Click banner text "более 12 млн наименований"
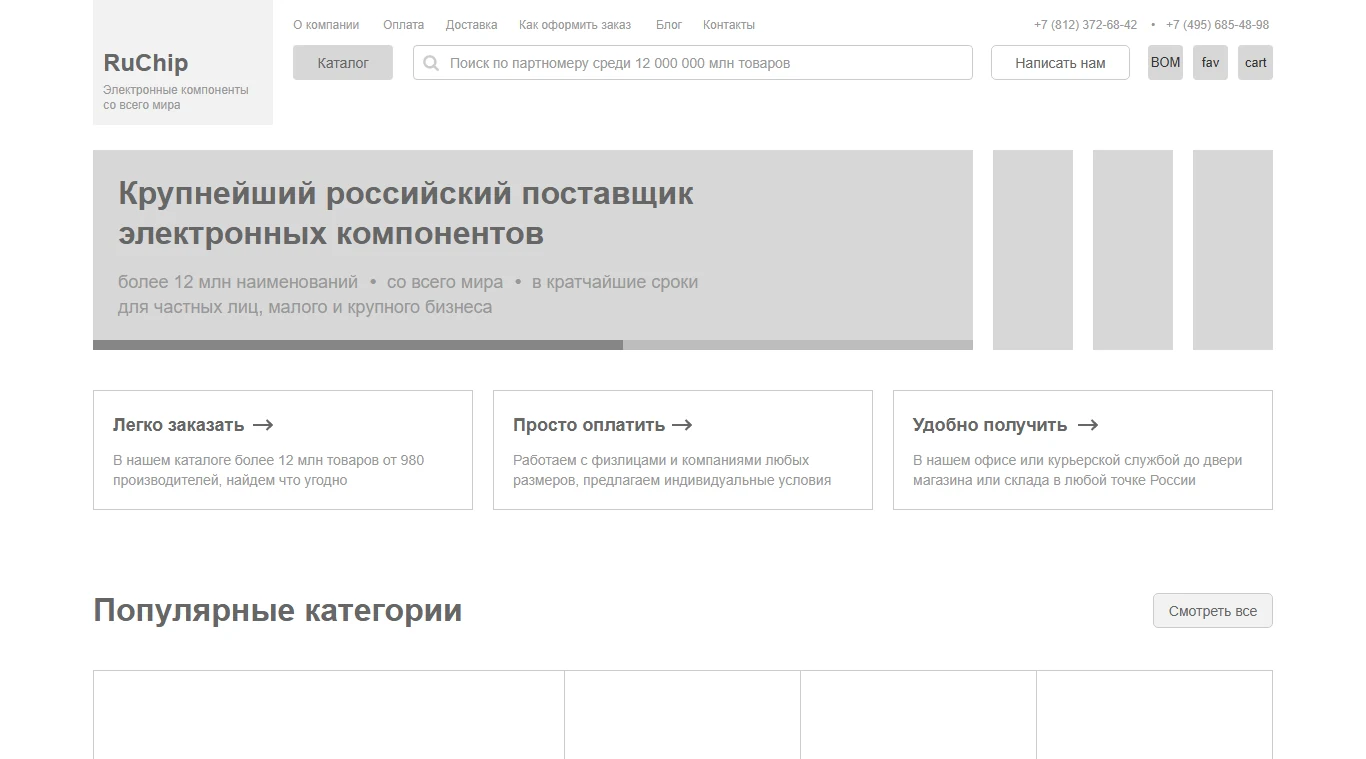 click(238, 282)
